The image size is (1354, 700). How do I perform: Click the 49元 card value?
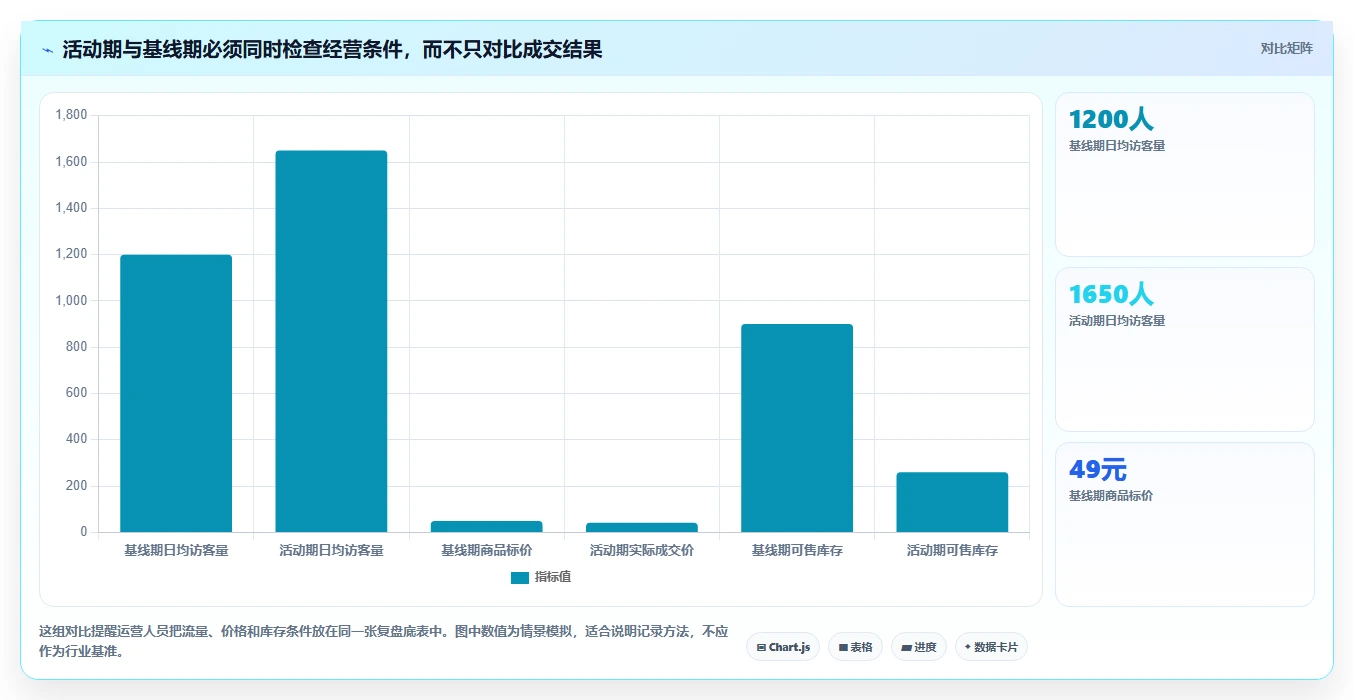point(1098,470)
